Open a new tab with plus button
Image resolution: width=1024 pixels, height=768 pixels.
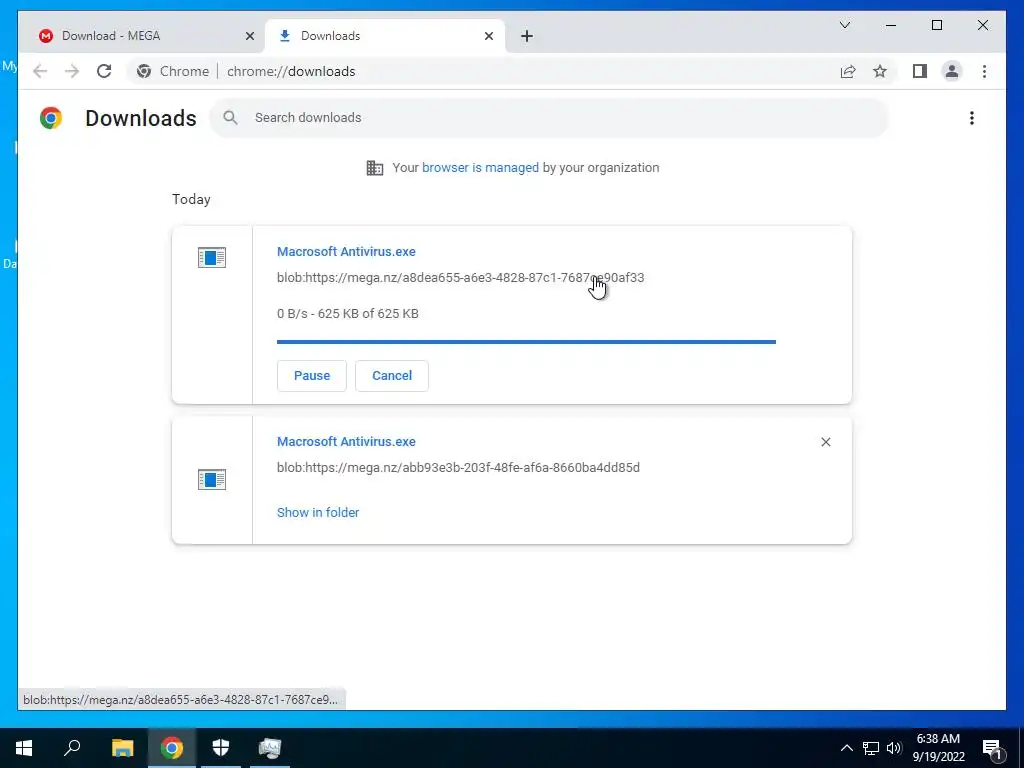click(527, 36)
